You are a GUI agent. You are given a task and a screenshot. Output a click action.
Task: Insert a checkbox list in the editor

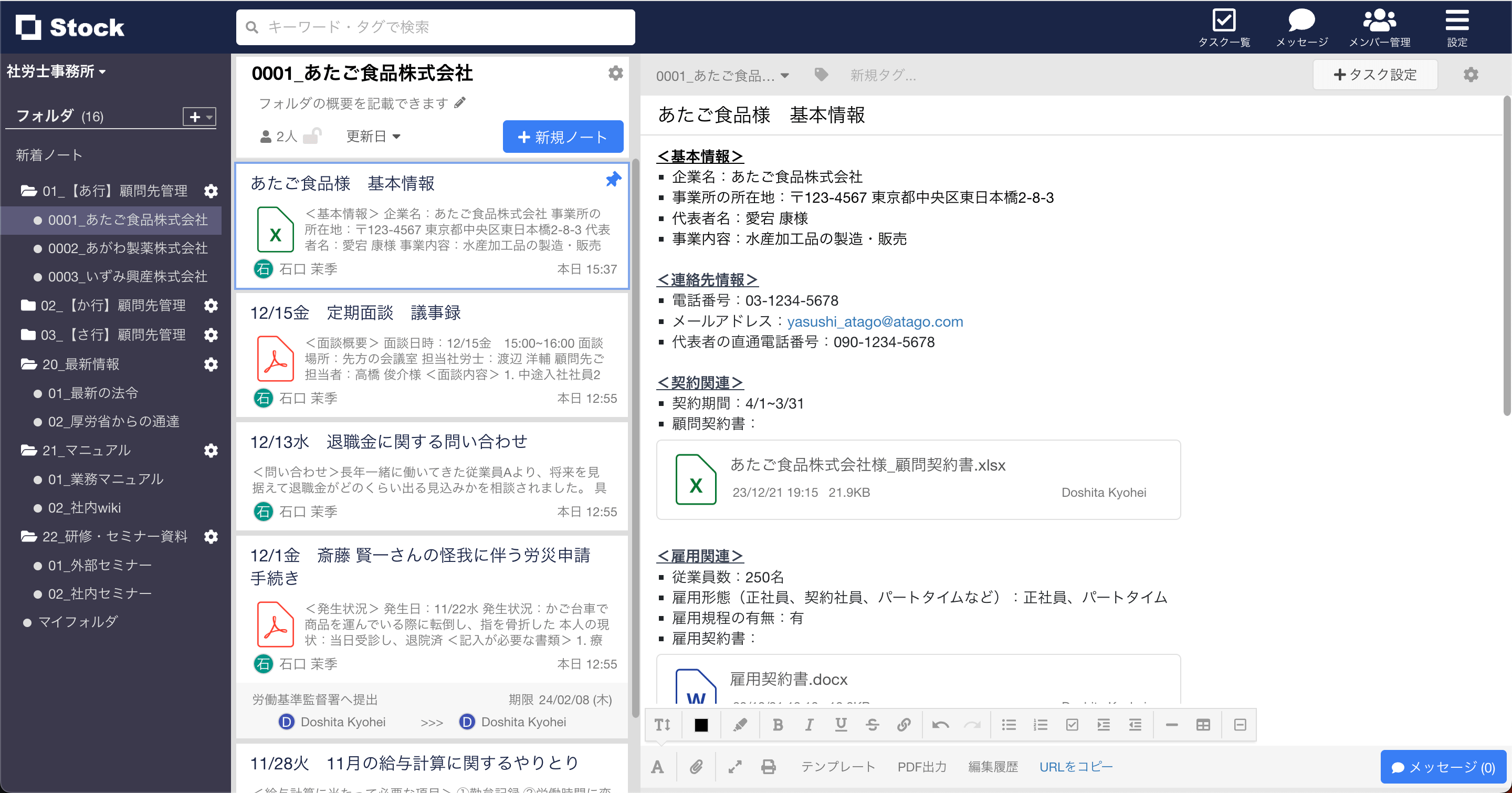click(x=1073, y=724)
